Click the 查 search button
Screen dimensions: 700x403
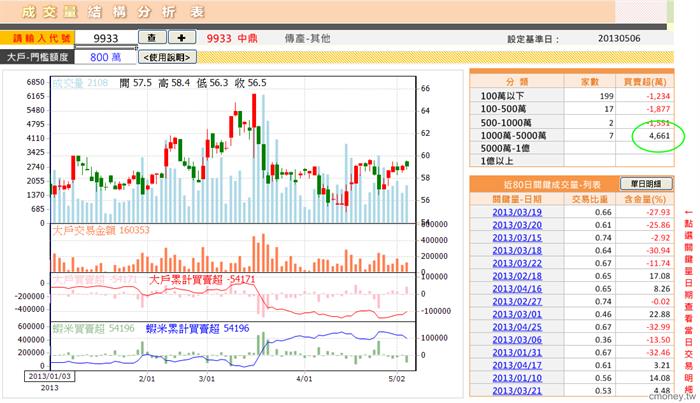pyautogui.click(x=152, y=37)
